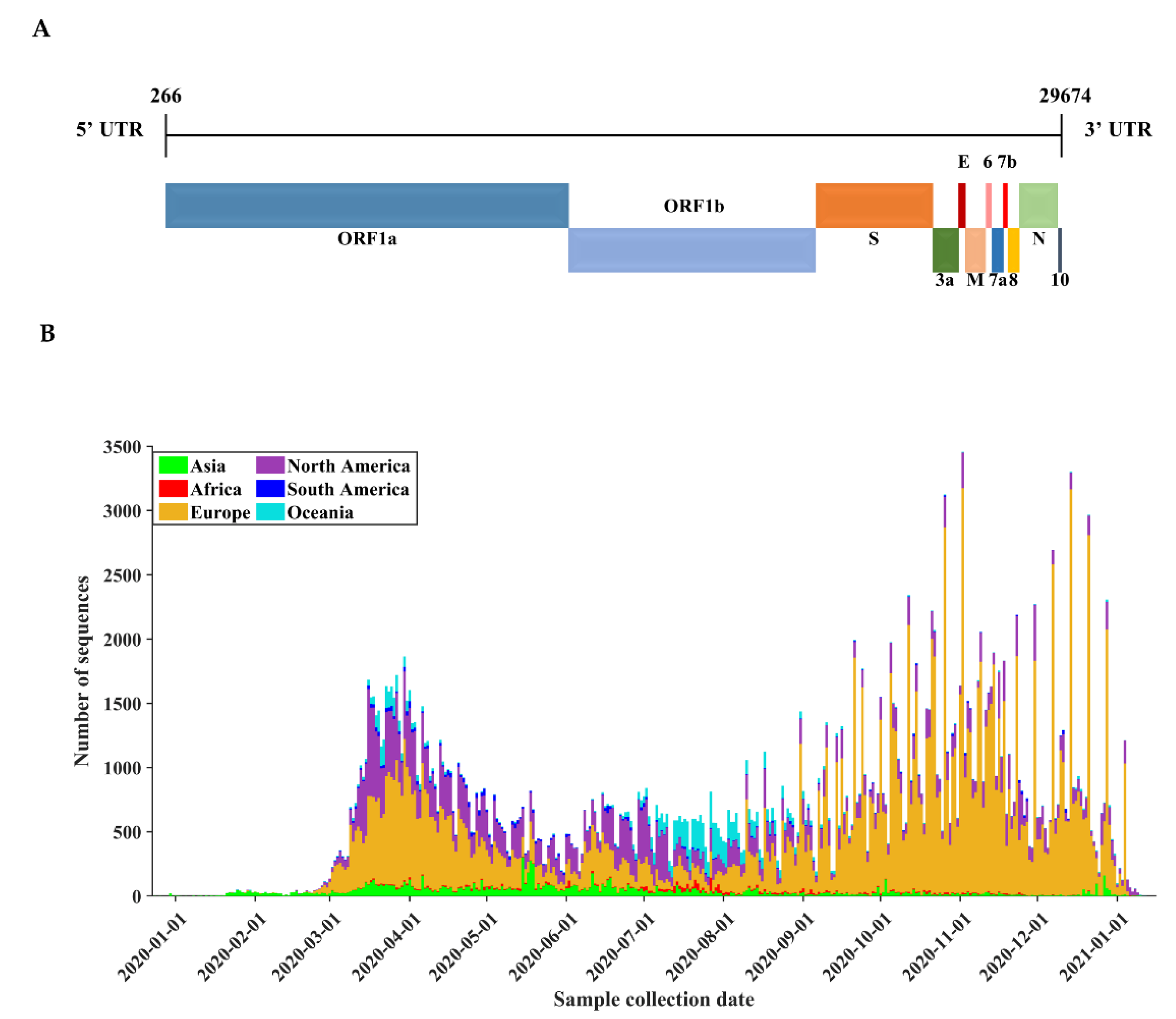1176x1019 pixels.
Task: Select the light blue ORF1b gene block
Action: (x=692, y=250)
